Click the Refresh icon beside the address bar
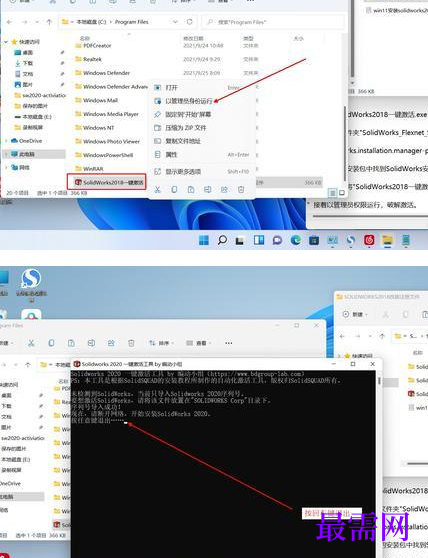 coord(190,22)
